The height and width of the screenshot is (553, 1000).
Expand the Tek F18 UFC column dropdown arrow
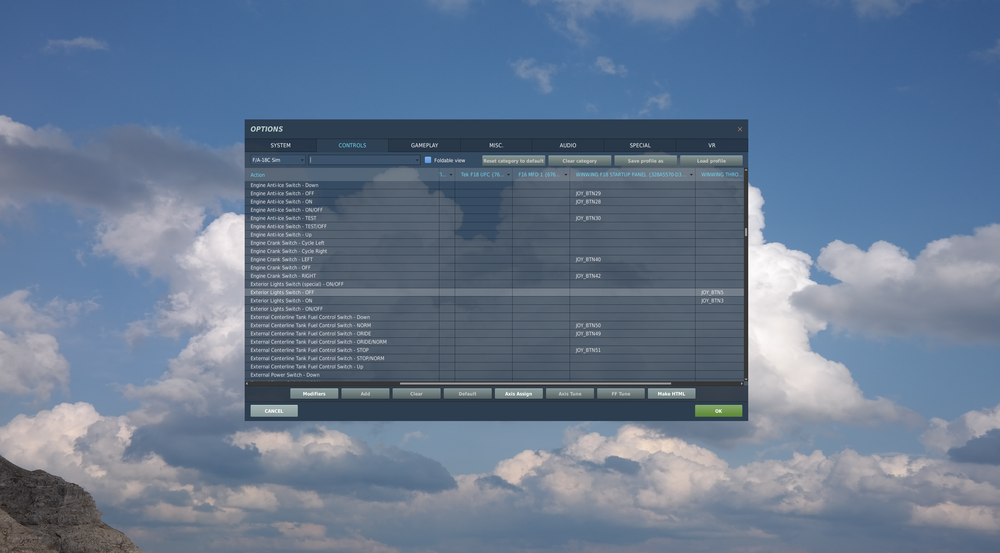(x=508, y=175)
